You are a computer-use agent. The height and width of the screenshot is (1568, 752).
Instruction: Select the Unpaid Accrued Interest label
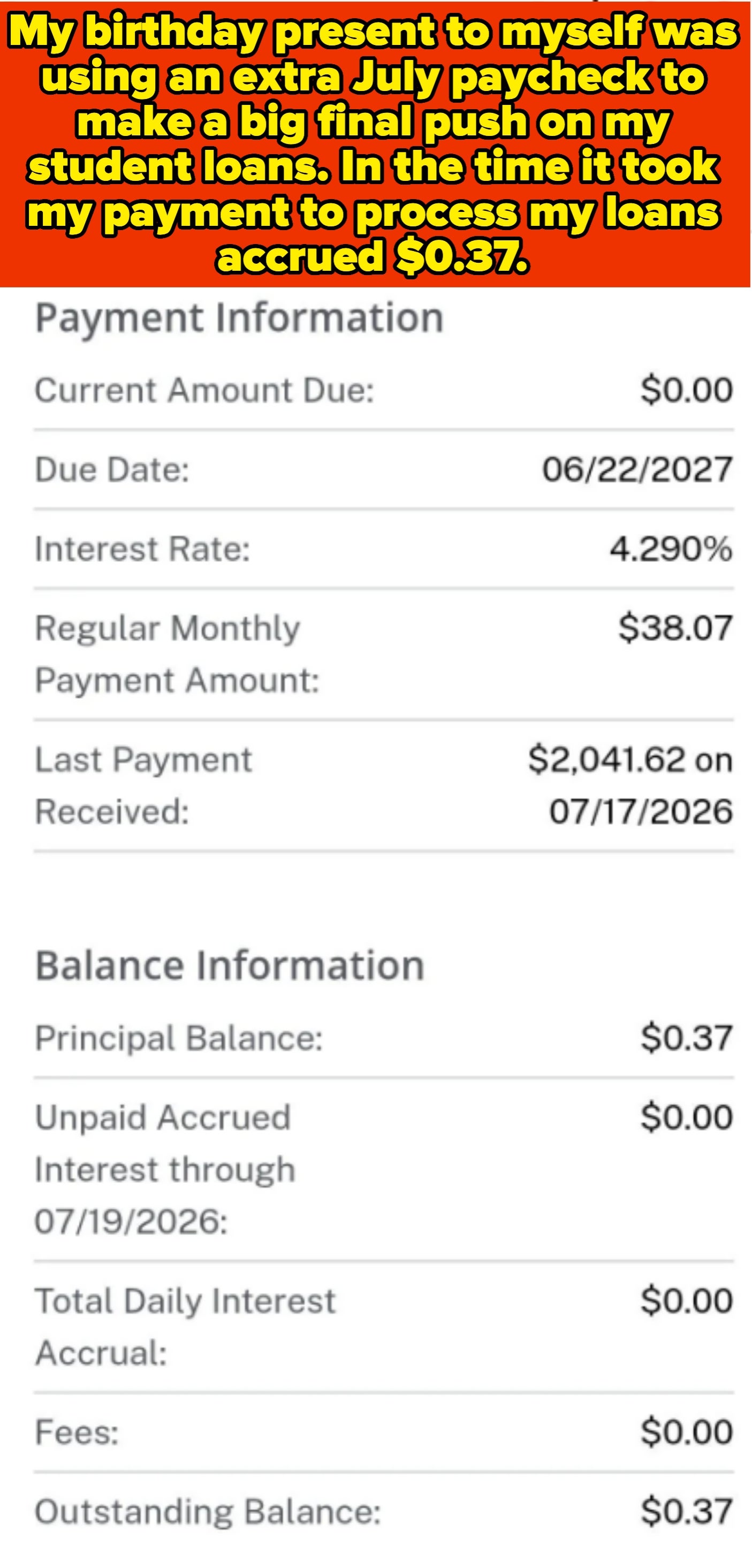(165, 1169)
